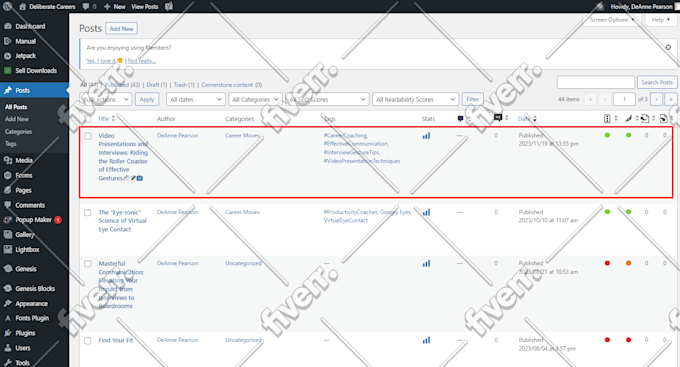Click Search Posts button
This screenshot has height=367, width=680.
[657, 82]
